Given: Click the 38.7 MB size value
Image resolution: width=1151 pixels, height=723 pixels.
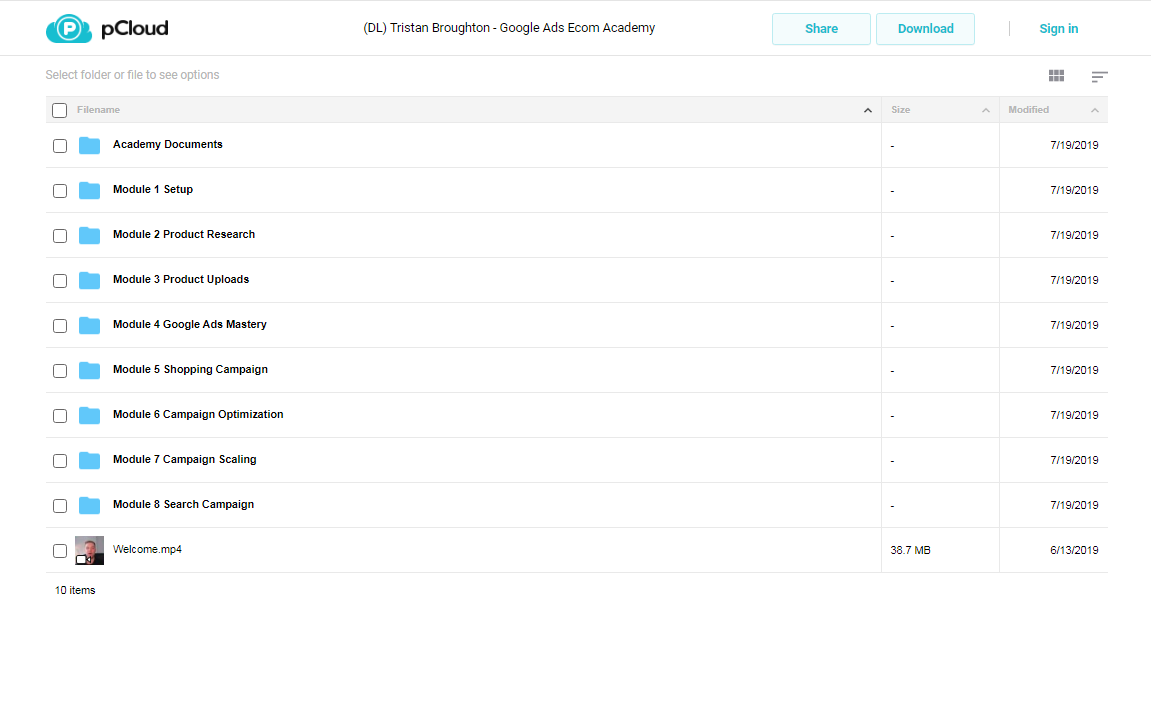Looking at the screenshot, I should click(910, 551).
